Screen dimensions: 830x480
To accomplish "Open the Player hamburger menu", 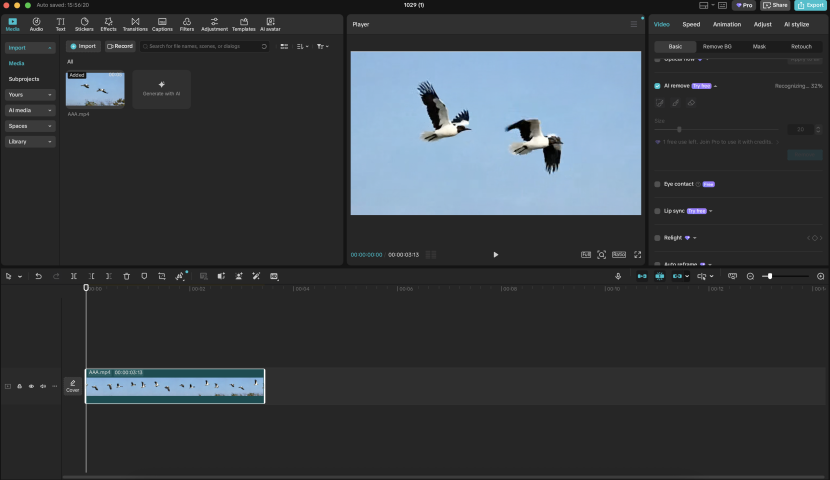I will tap(634, 24).
